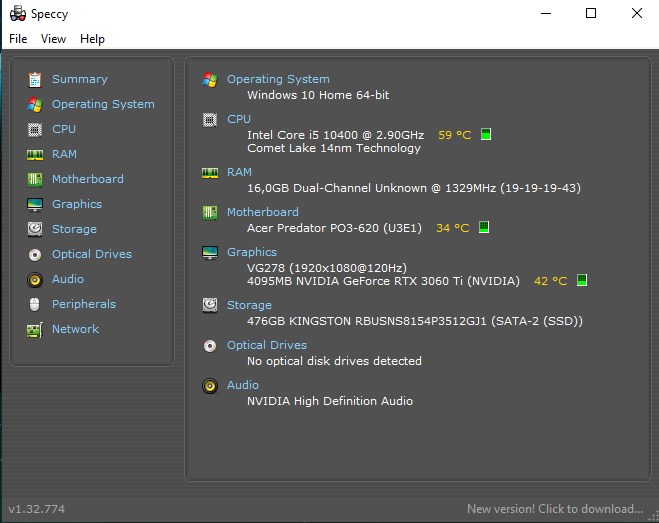The width and height of the screenshot is (659, 523).
Task: Click the Motherboard icon in sidebar
Action: point(35,179)
